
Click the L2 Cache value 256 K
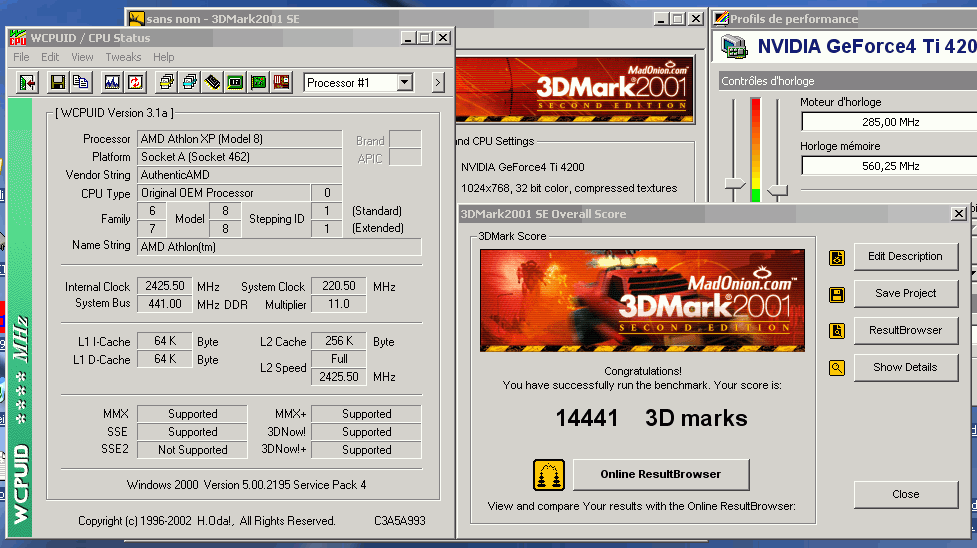point(338,341)
